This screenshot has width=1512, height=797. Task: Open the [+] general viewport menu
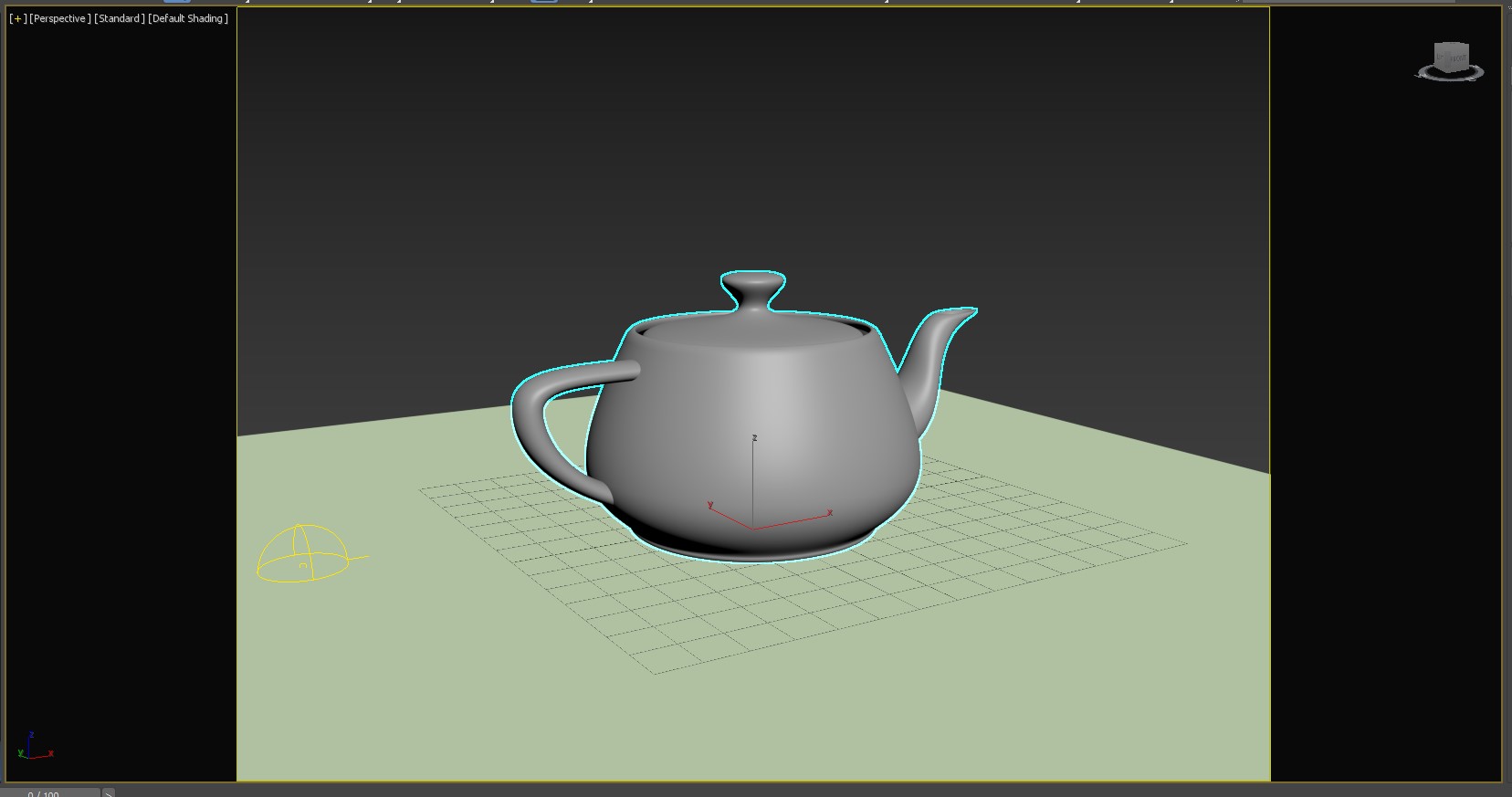[17, 18]
